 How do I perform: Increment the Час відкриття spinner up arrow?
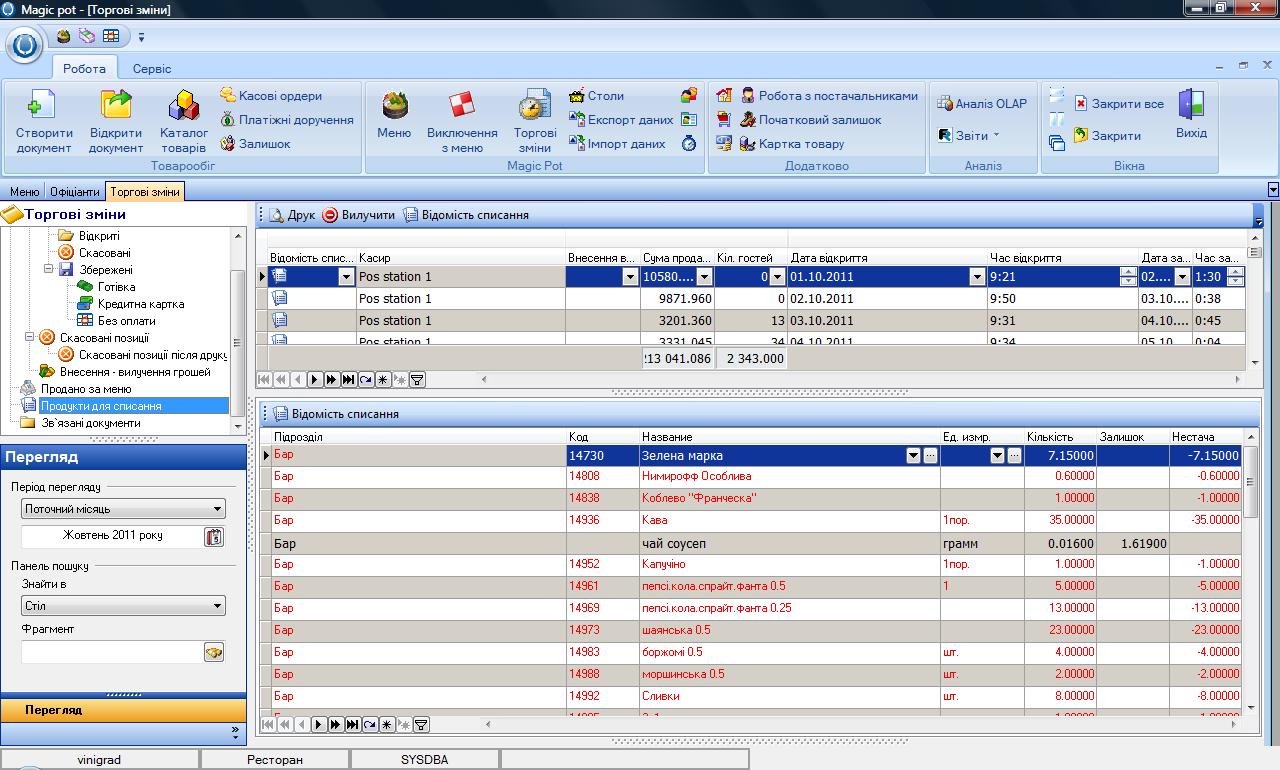coord(1128,272)
